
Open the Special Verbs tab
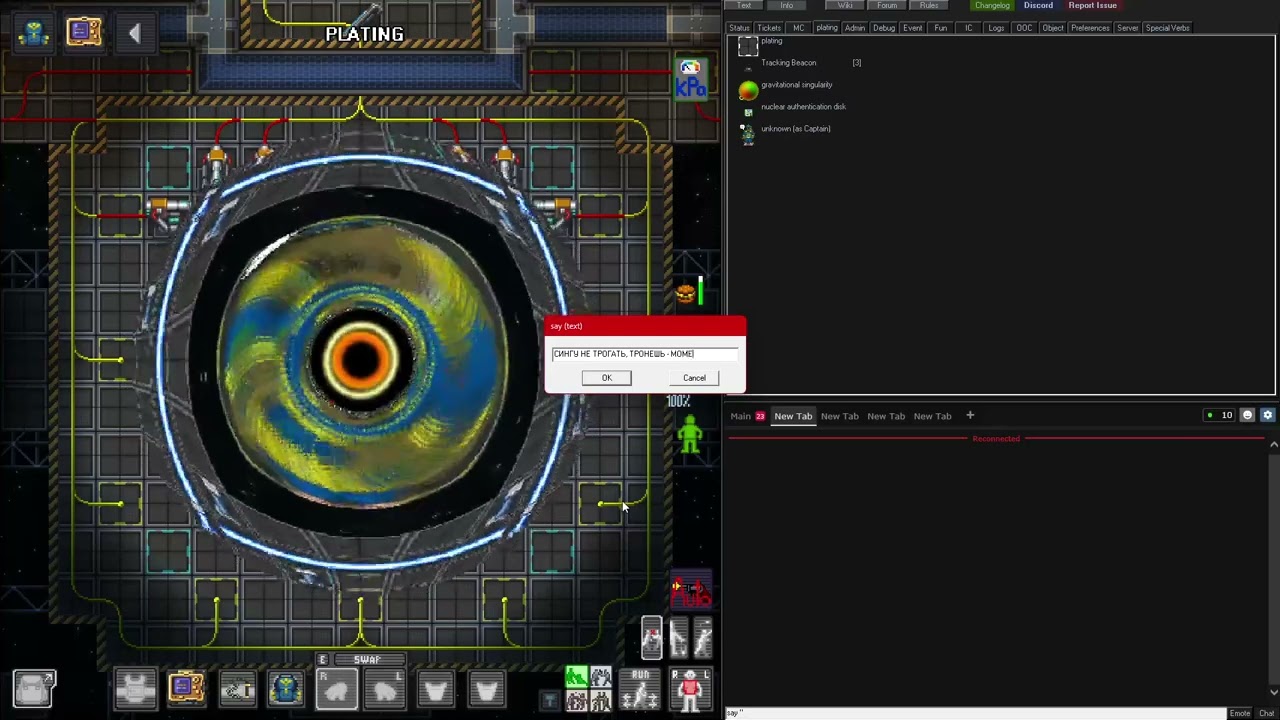coord(1167,28)
